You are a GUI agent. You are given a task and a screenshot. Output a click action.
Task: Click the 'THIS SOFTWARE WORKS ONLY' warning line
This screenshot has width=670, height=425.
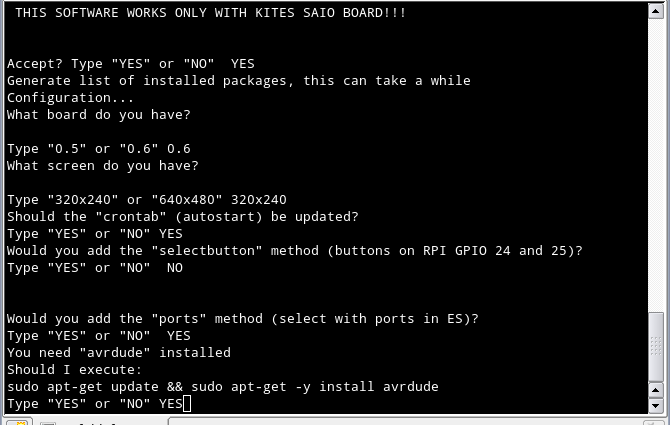[210, 13]
